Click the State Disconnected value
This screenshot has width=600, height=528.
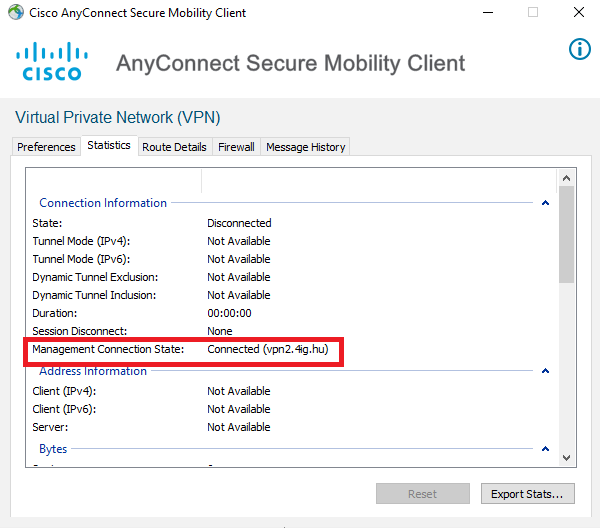point(239,223)
